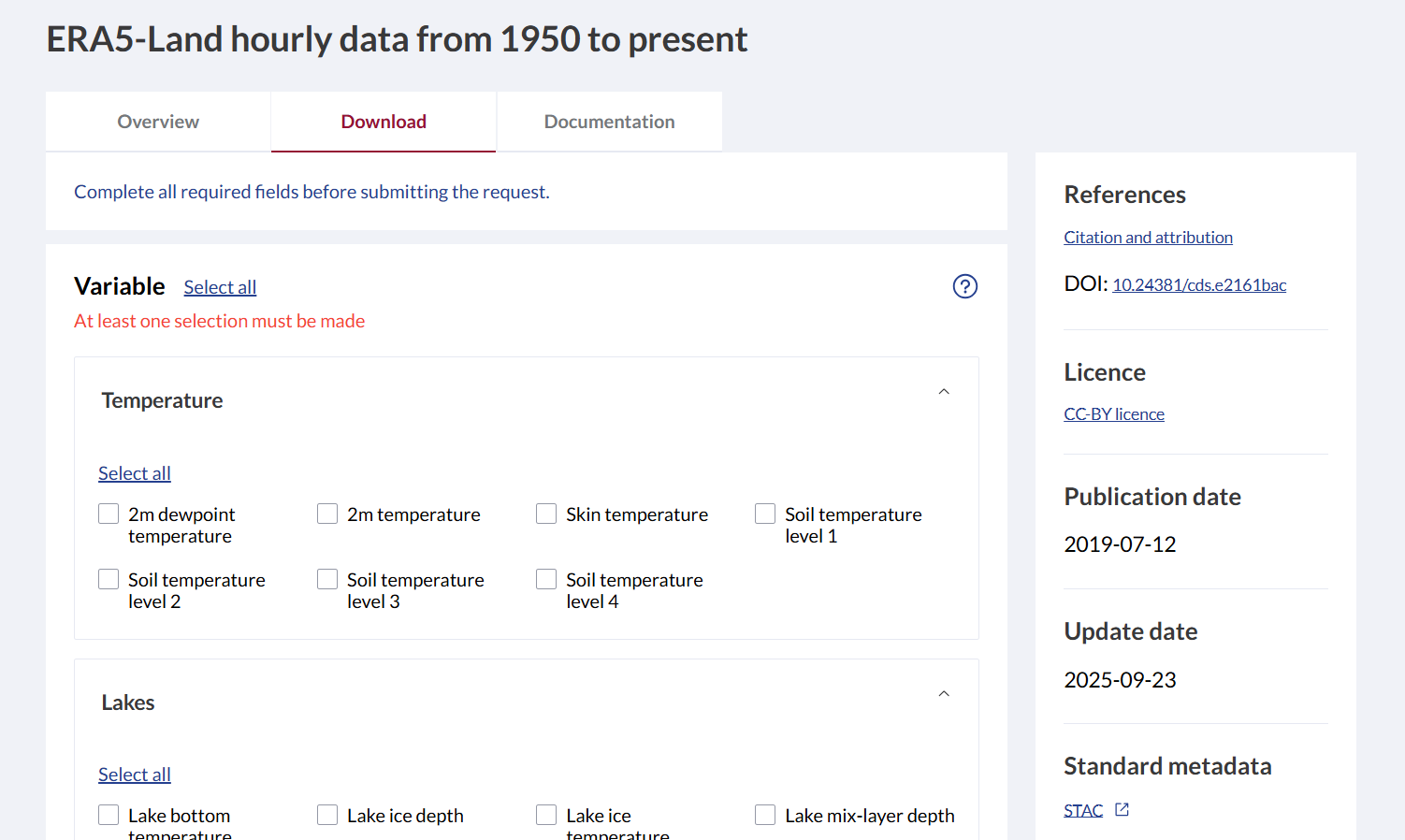
Task: Select Soil temperature level 3
Action: (x=326, y=579)
